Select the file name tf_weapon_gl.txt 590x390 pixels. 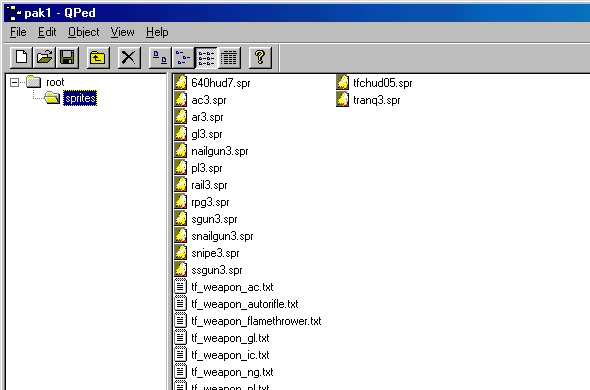coord(230,338)
